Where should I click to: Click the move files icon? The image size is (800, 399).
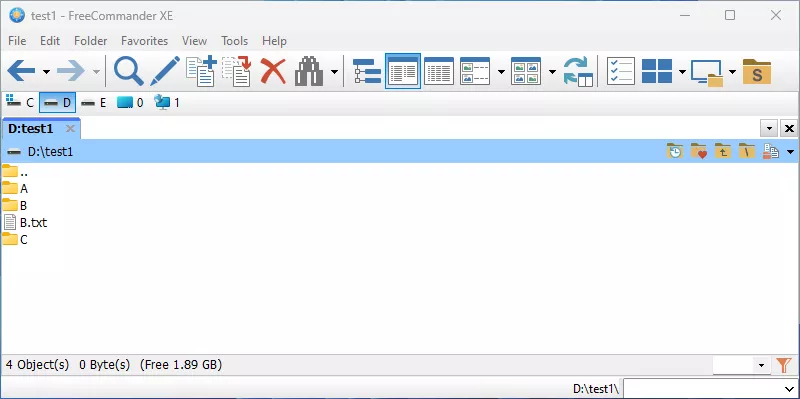click(x=237, y=71)
